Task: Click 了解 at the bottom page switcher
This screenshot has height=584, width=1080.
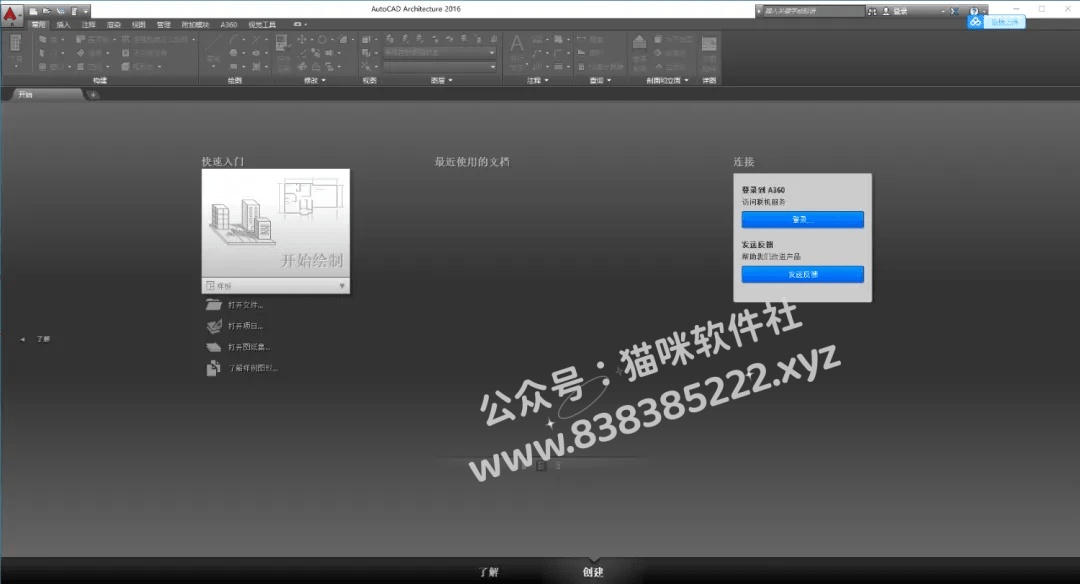Action: pos(488,572)
